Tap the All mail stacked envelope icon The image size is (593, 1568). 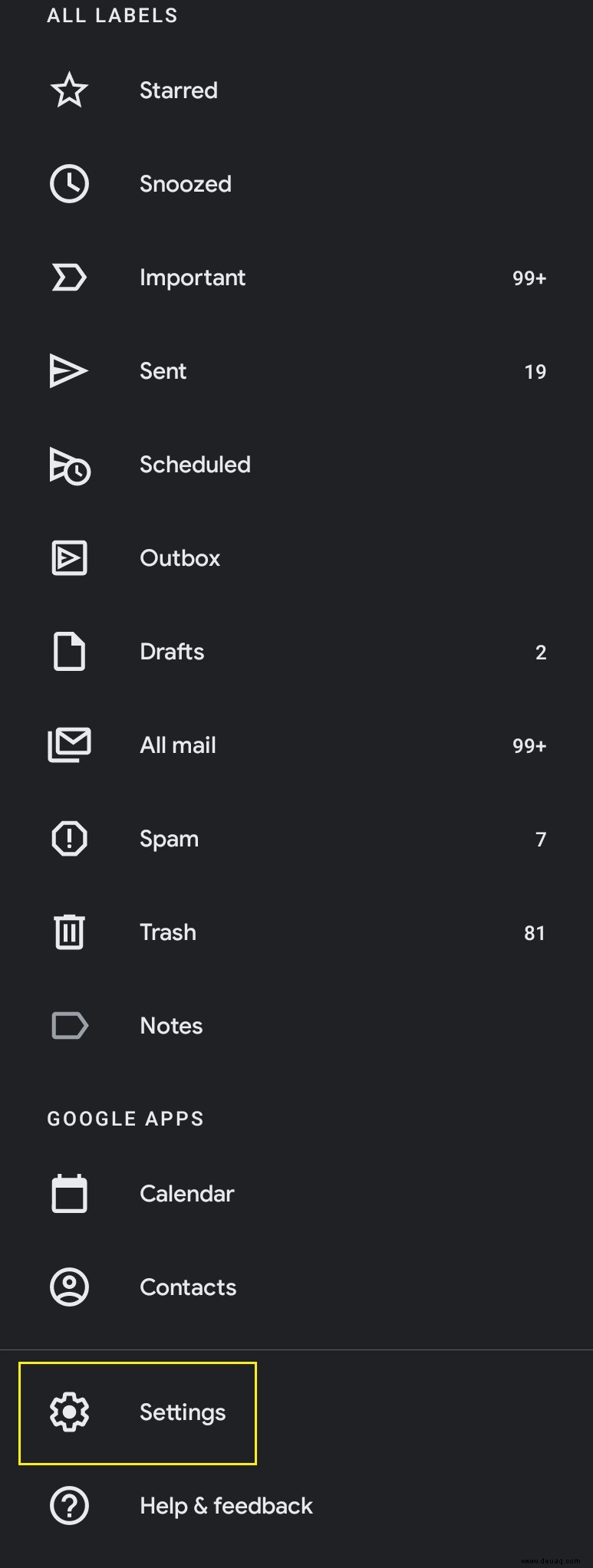[69, 745]
